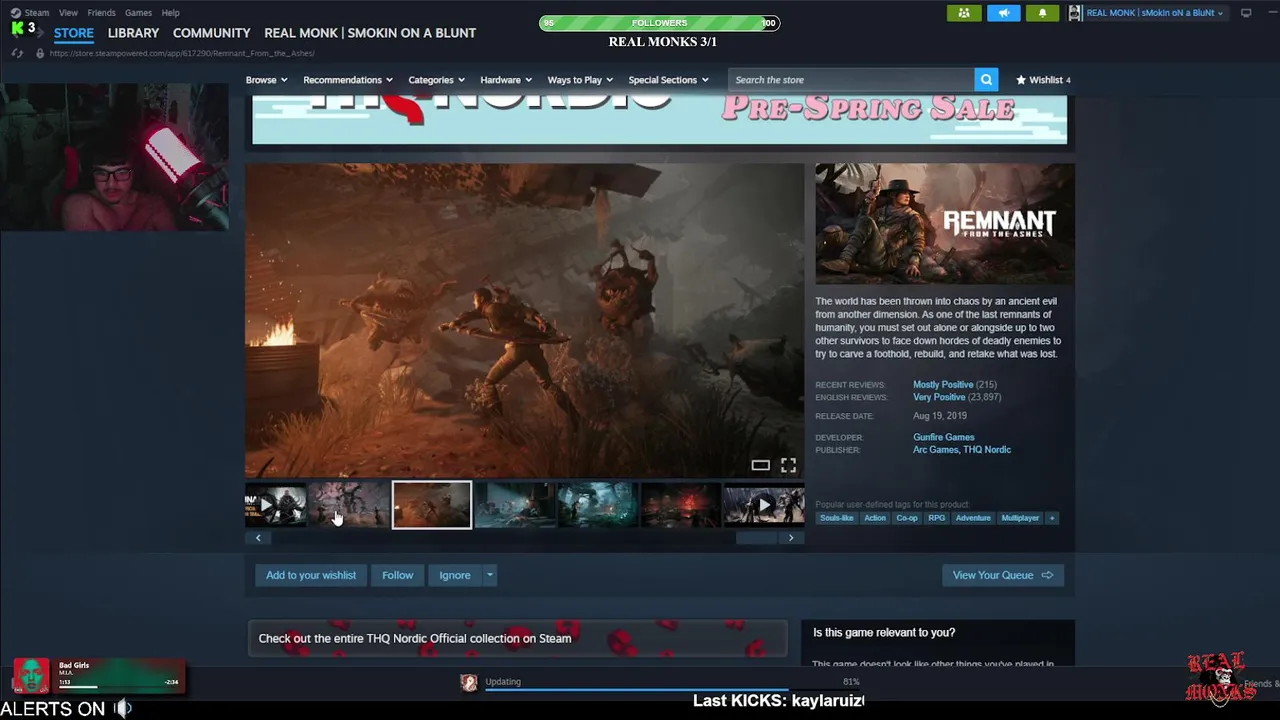
Task: Click the Search the store input field
Action: point(851,80)
